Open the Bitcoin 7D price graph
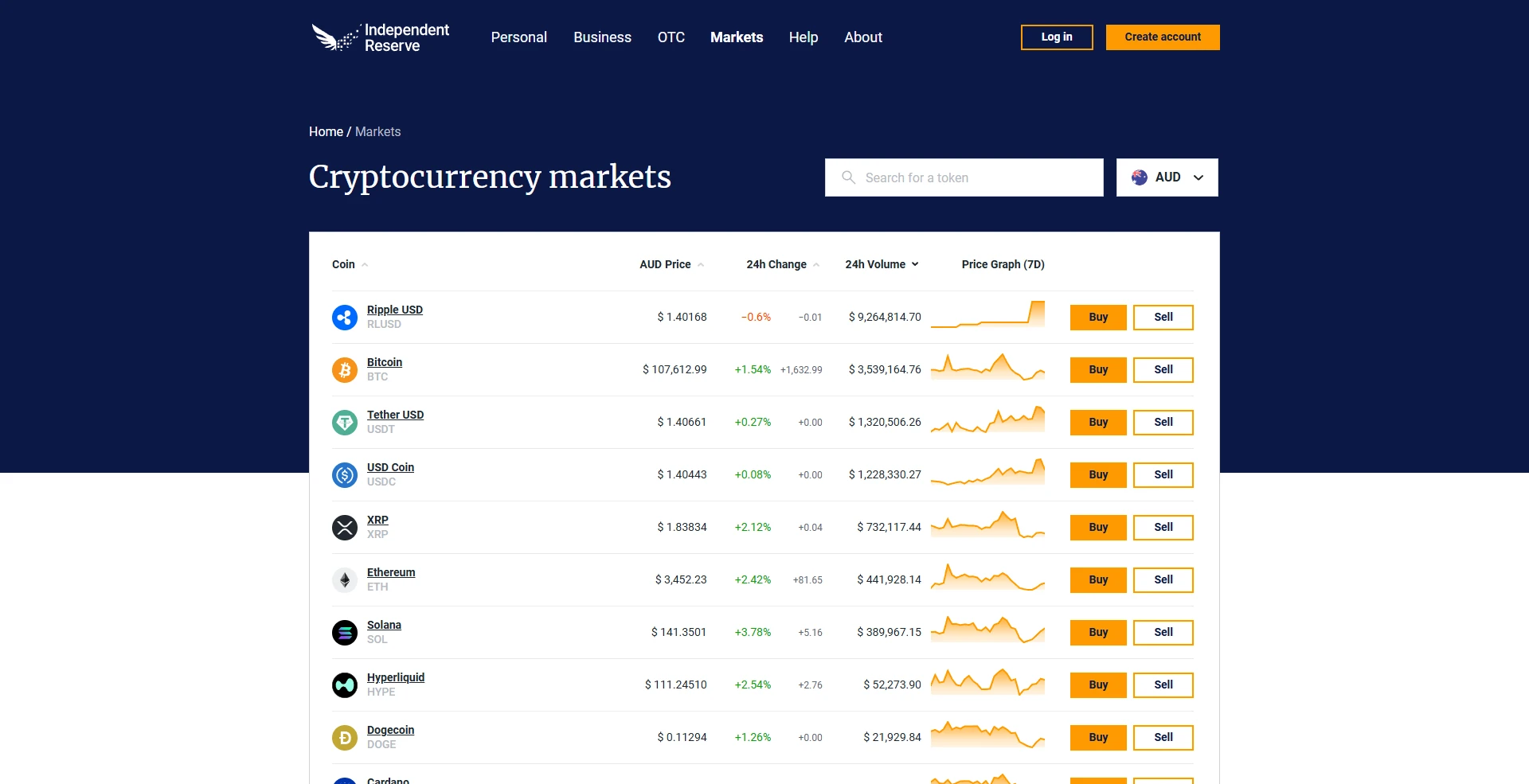The height and width of the screenshot is (784, 1529). (x=987, y=367)
